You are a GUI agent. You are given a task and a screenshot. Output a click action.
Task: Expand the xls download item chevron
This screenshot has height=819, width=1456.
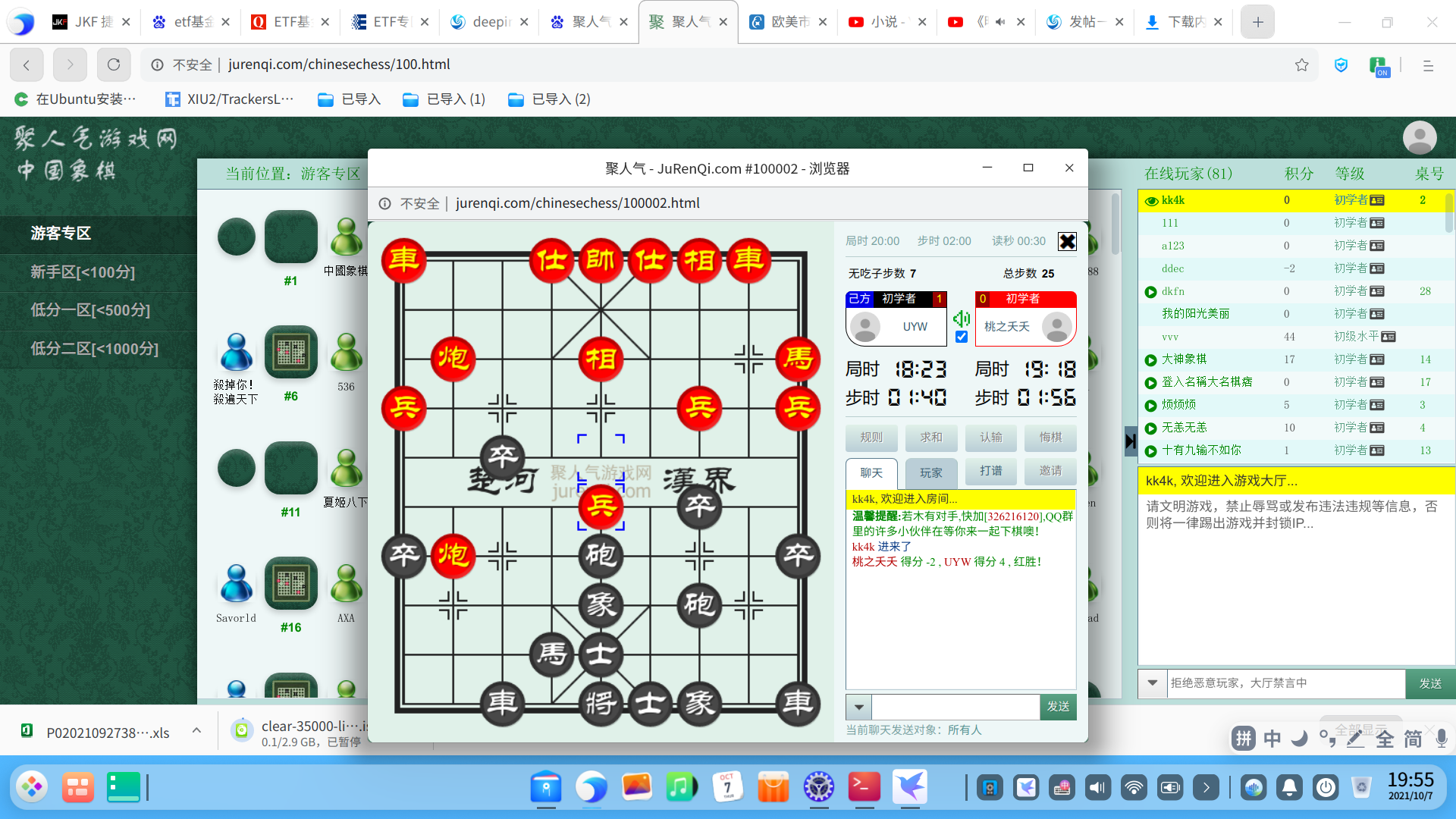(x=196, y=731)
